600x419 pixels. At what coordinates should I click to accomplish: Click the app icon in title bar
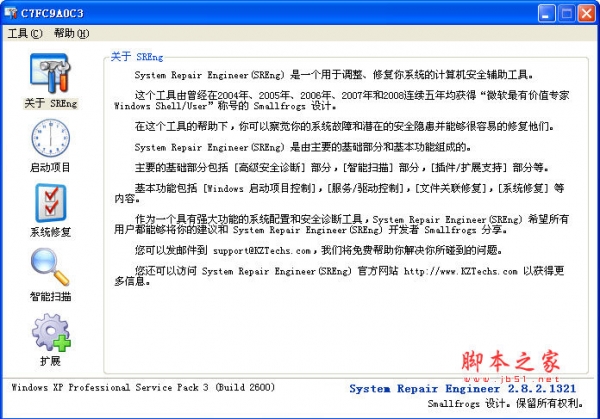[x=11, y=13]
